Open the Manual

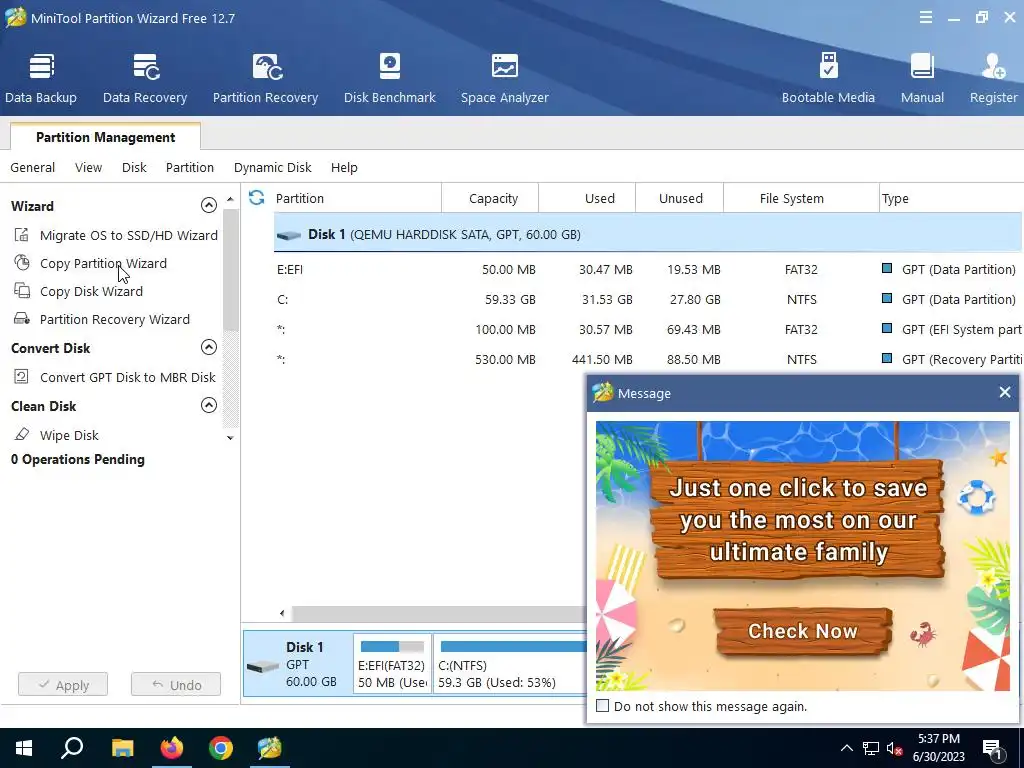pos(922,78)
